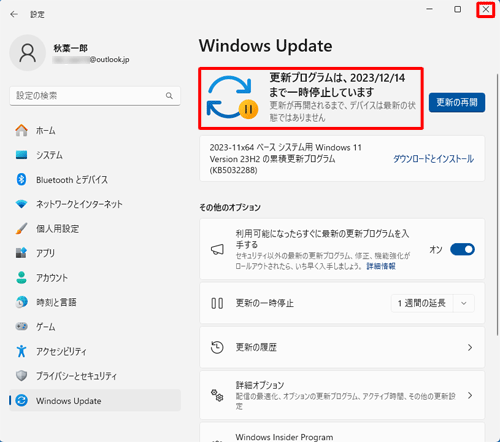500x442 pixels.
Task: Click the update history clock icon
Action: pos(217,347)
